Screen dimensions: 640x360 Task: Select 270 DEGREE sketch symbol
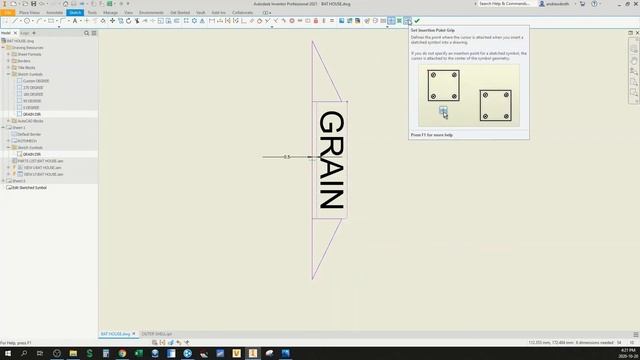pyautogui.click(x=33, y=87)
